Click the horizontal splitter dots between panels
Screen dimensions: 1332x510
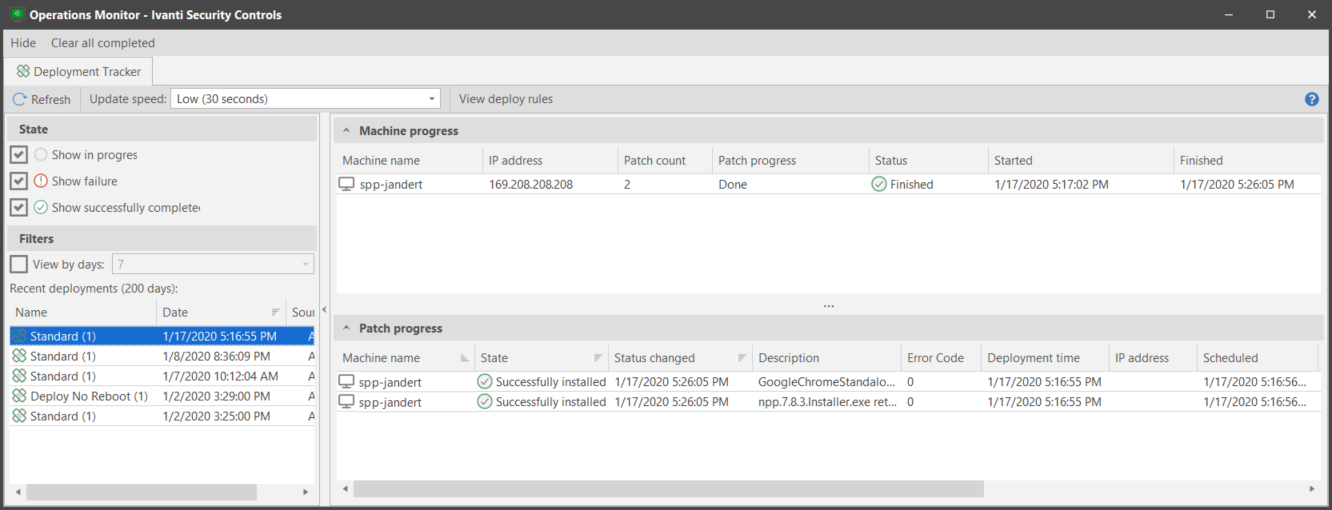[828, 306]
